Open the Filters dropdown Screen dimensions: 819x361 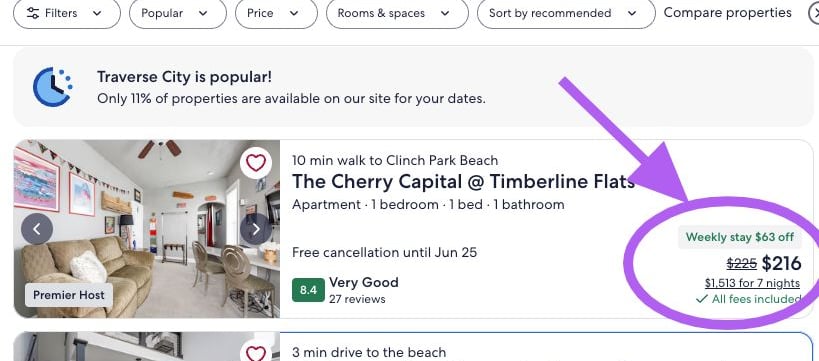[x=67, y=13]
